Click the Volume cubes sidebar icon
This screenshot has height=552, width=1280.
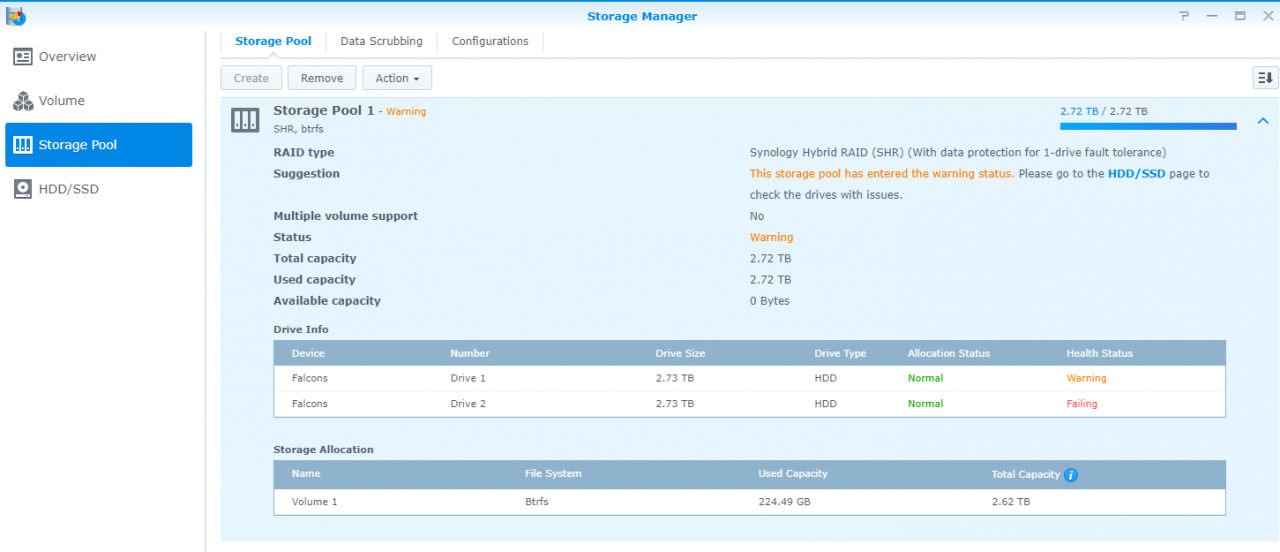click(x=23, y=101)
